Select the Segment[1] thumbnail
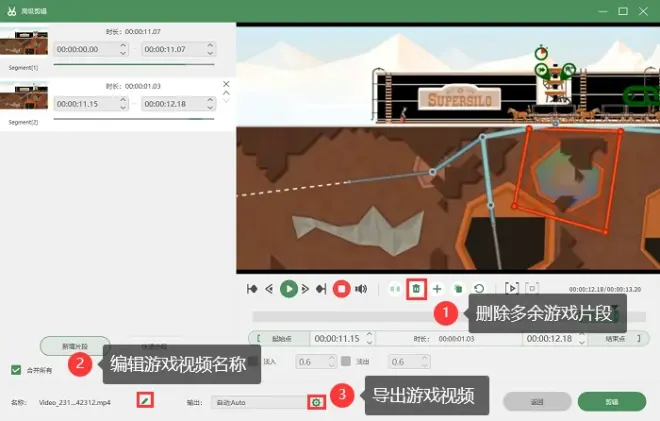This screenshot has width=660, height=421. (24, 43)
